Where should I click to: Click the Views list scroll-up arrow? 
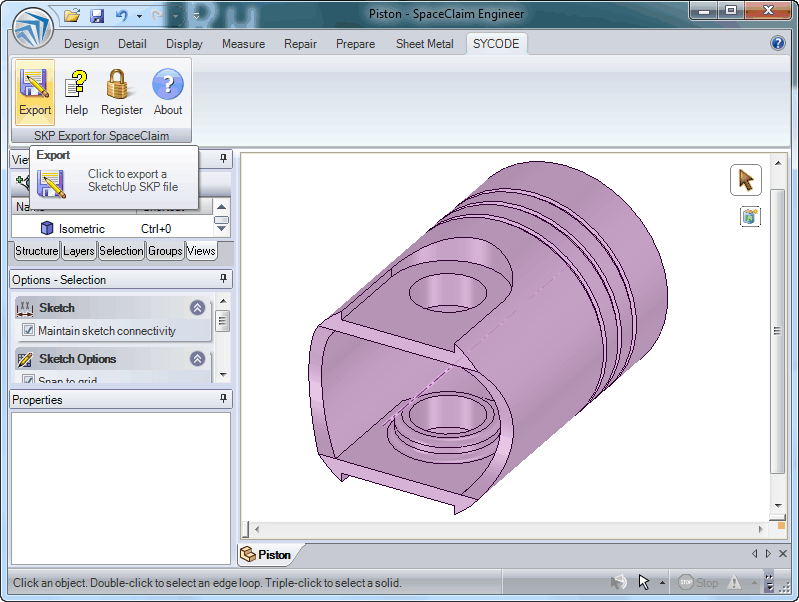click(221, 206)
